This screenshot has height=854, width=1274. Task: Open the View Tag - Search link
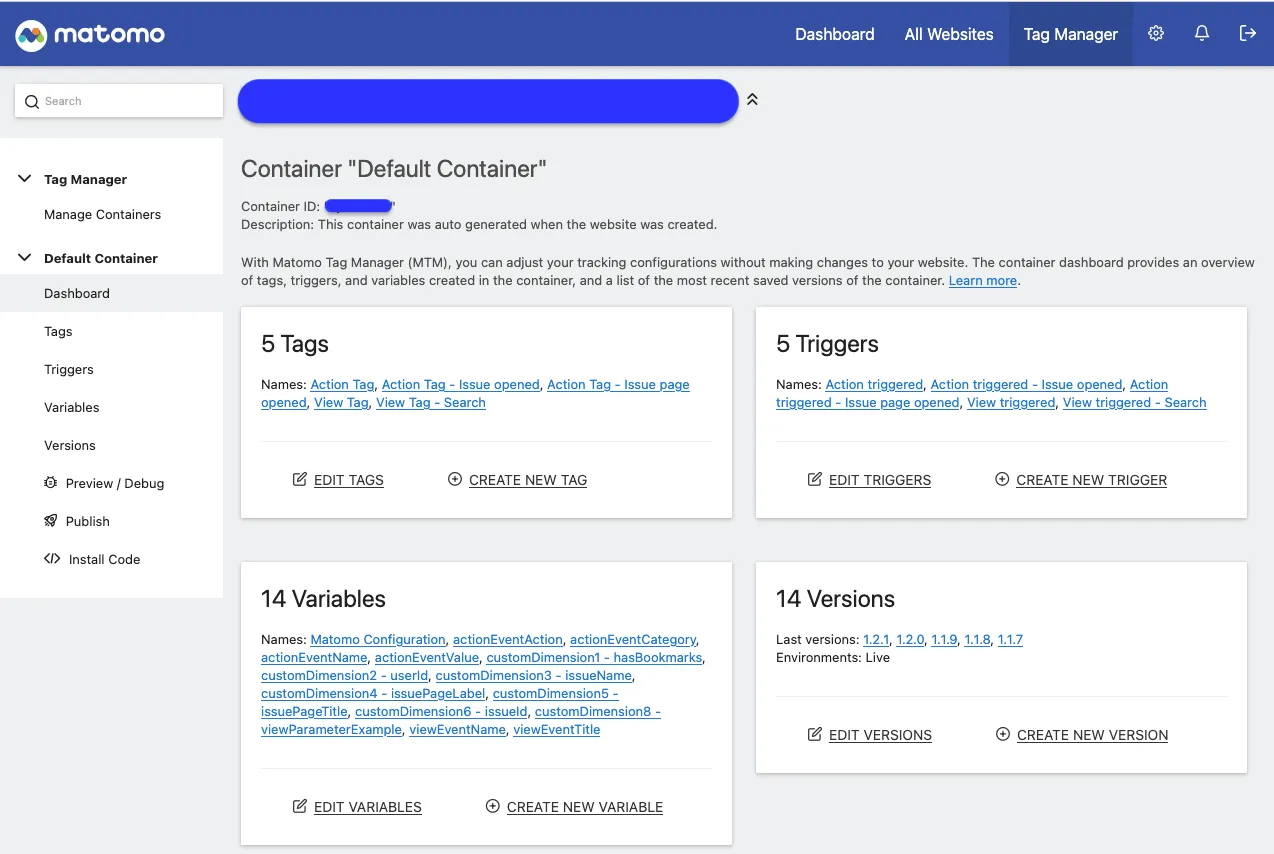tap(431, 402)
